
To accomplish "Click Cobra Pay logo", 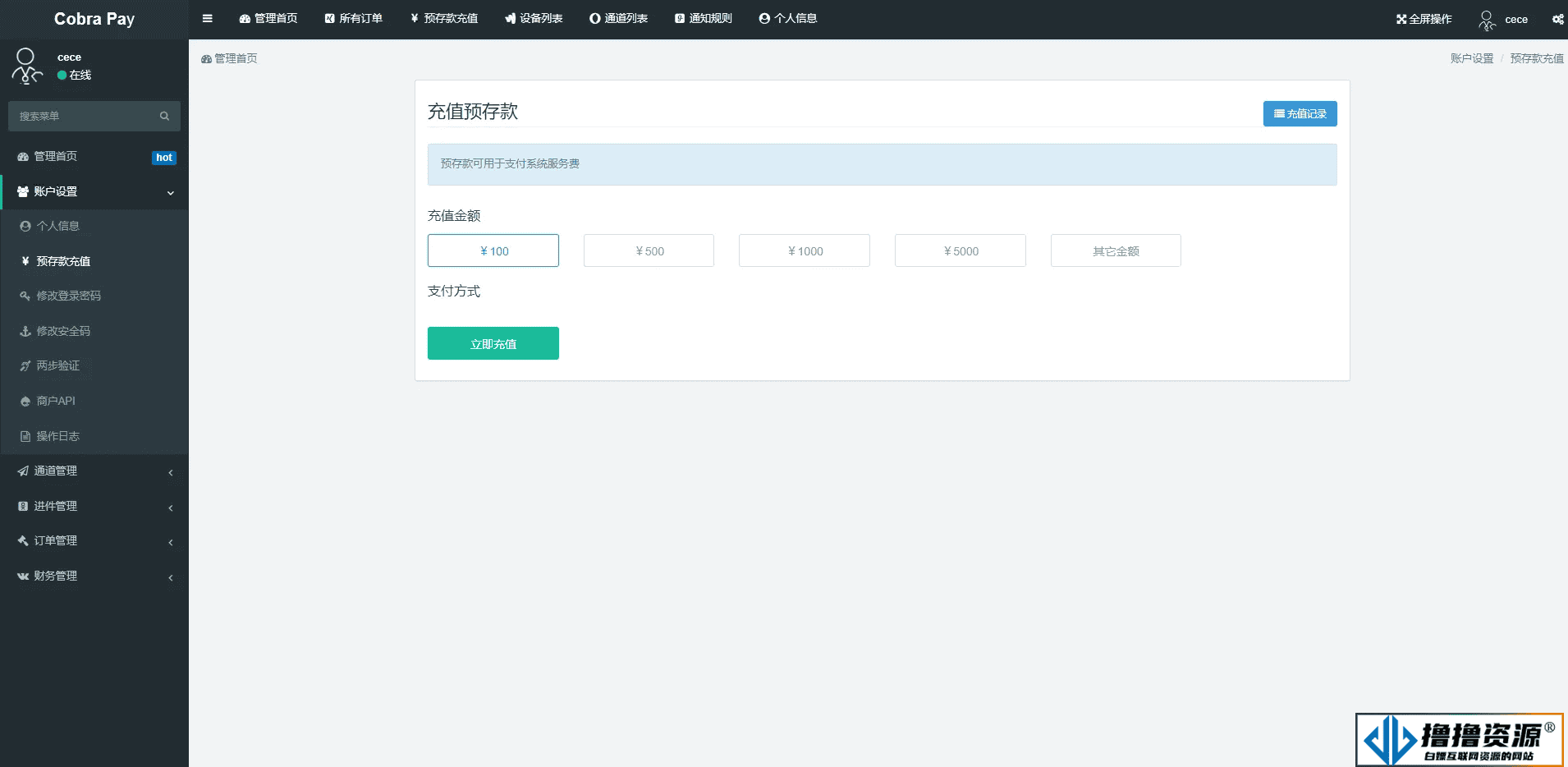I will tap(94, 19).
